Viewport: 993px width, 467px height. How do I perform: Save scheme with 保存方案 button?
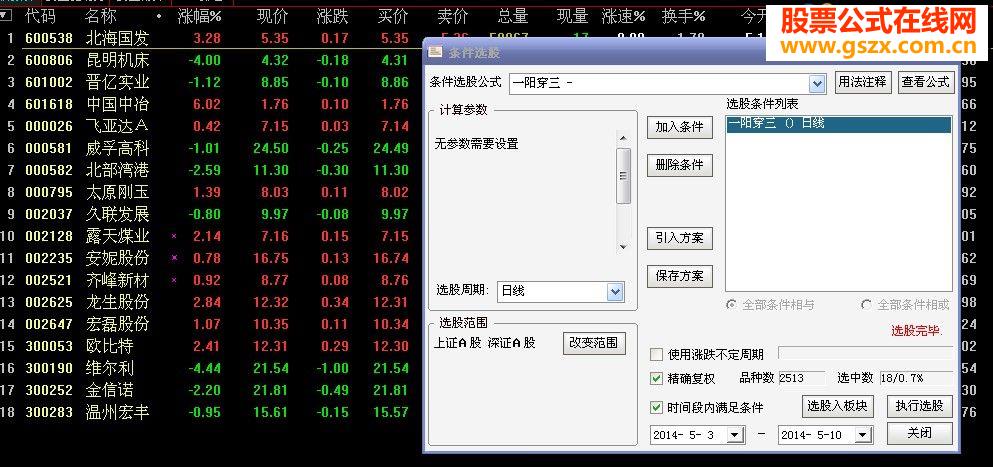tap(680, 276)
